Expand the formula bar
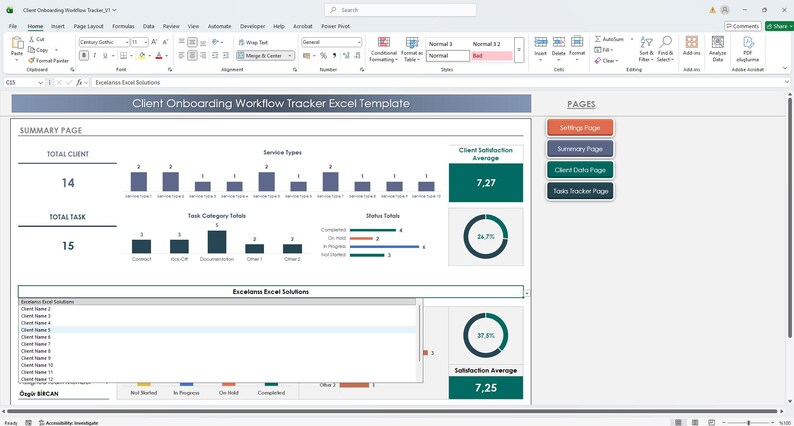794x426 pixels. pos(786,82)
